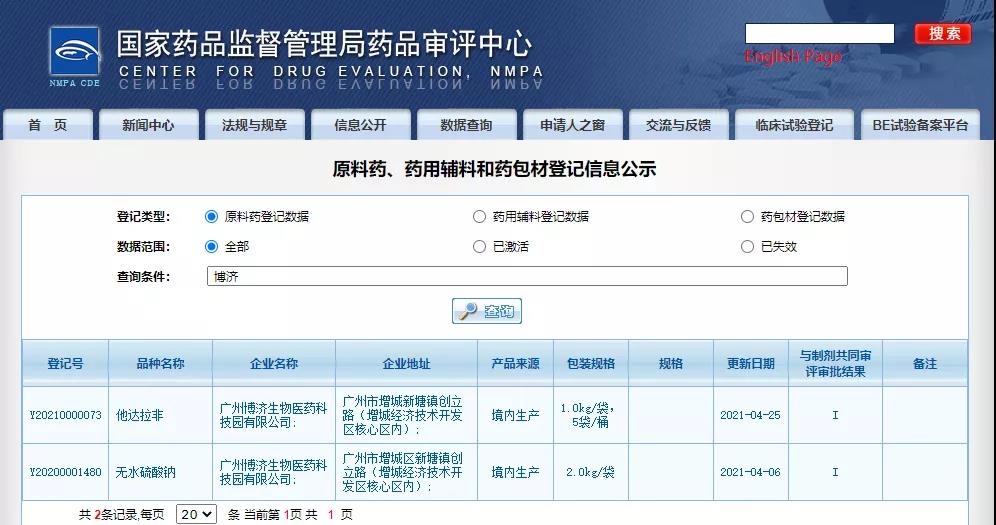The image size is (996, 525).
Task: Open the per-page records dropdown
Action: click(196, 514)
